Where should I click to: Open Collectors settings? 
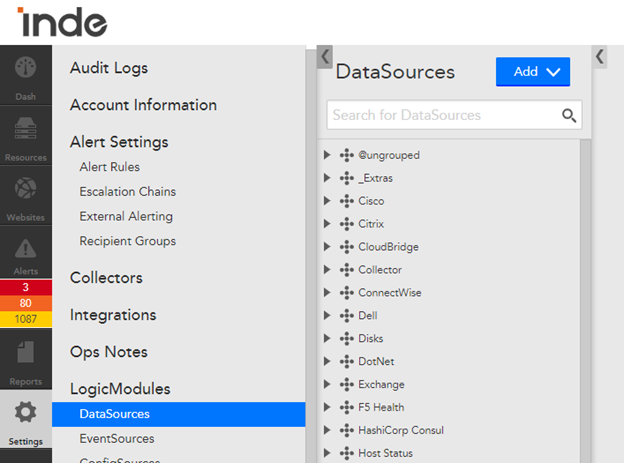pos(106,278)
